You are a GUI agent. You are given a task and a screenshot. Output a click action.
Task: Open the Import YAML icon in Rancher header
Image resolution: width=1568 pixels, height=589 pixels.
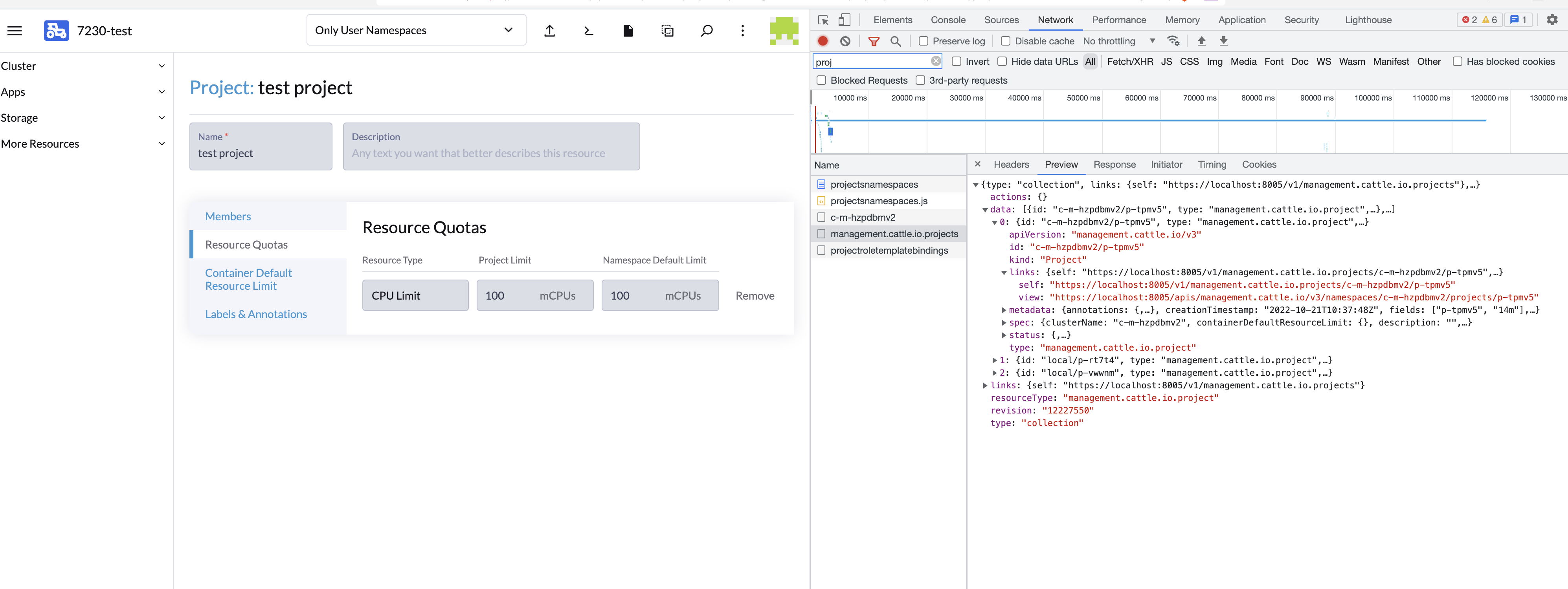coord(549,30)
